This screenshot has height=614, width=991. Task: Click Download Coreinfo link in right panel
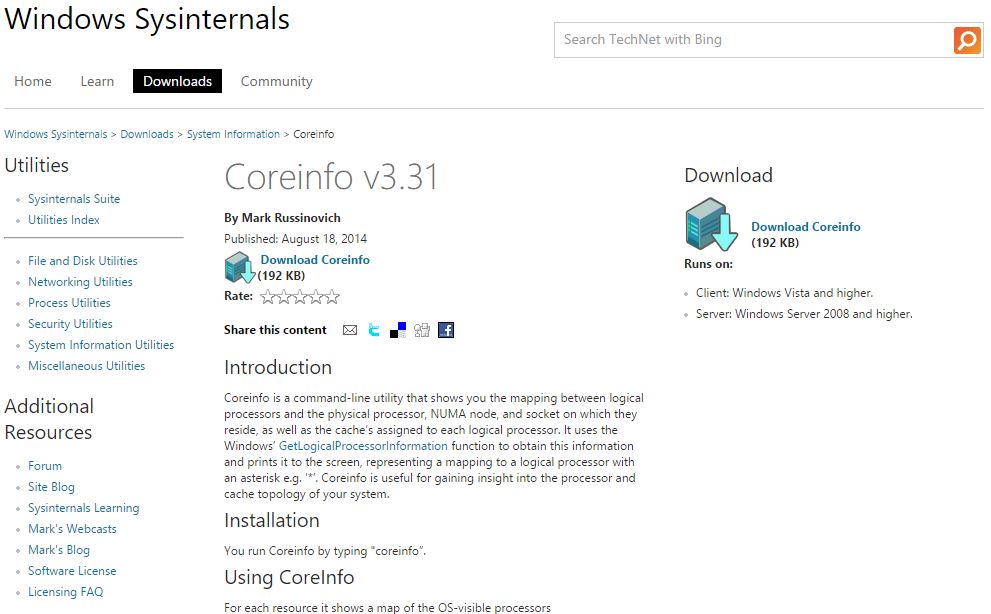[x=805, y=227]
